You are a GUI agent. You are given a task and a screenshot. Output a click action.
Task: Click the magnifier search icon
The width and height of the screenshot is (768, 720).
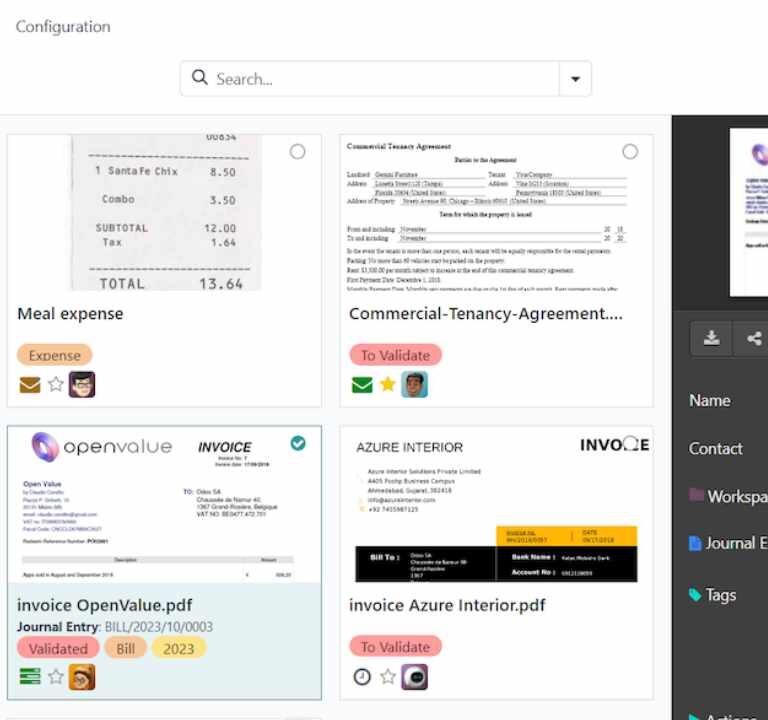(x=199, y=77)
